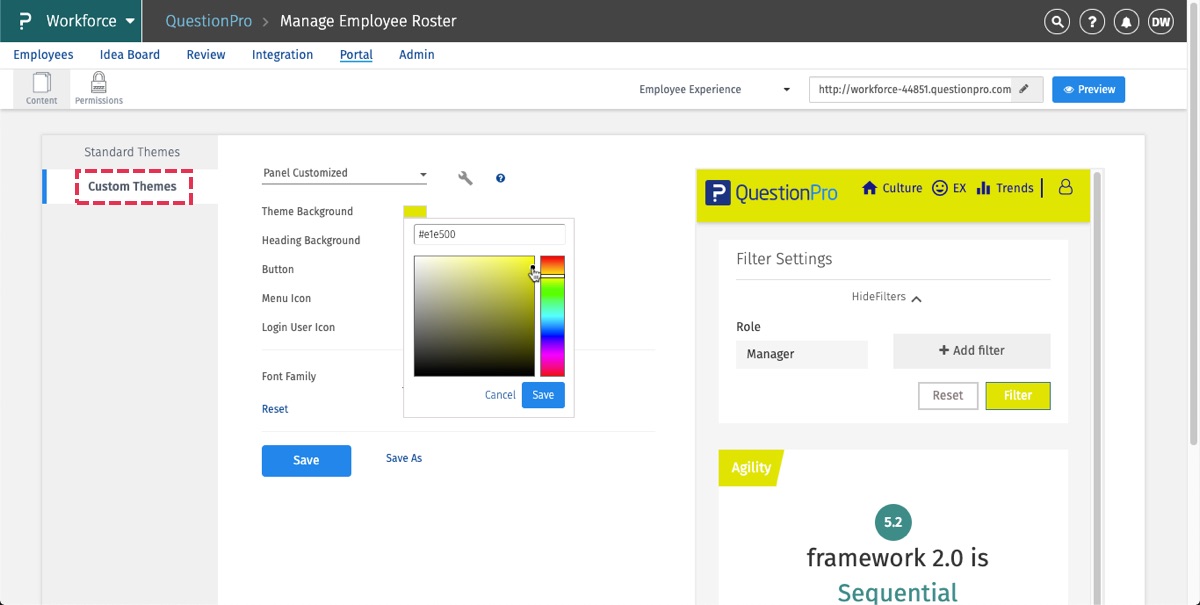Click the Save As link

[404, 458]
